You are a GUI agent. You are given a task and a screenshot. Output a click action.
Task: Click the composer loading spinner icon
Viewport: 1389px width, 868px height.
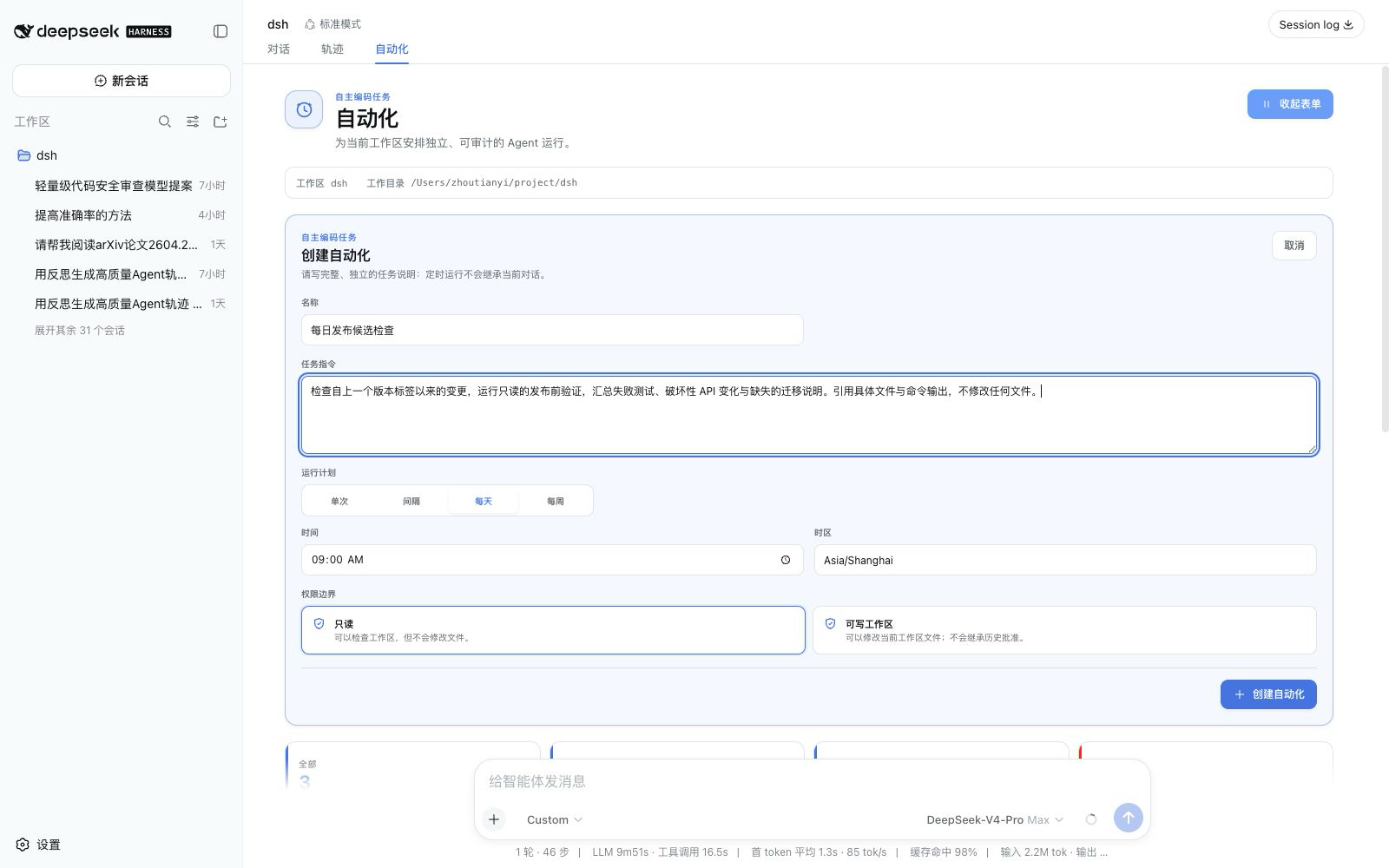click(1091, 819)
